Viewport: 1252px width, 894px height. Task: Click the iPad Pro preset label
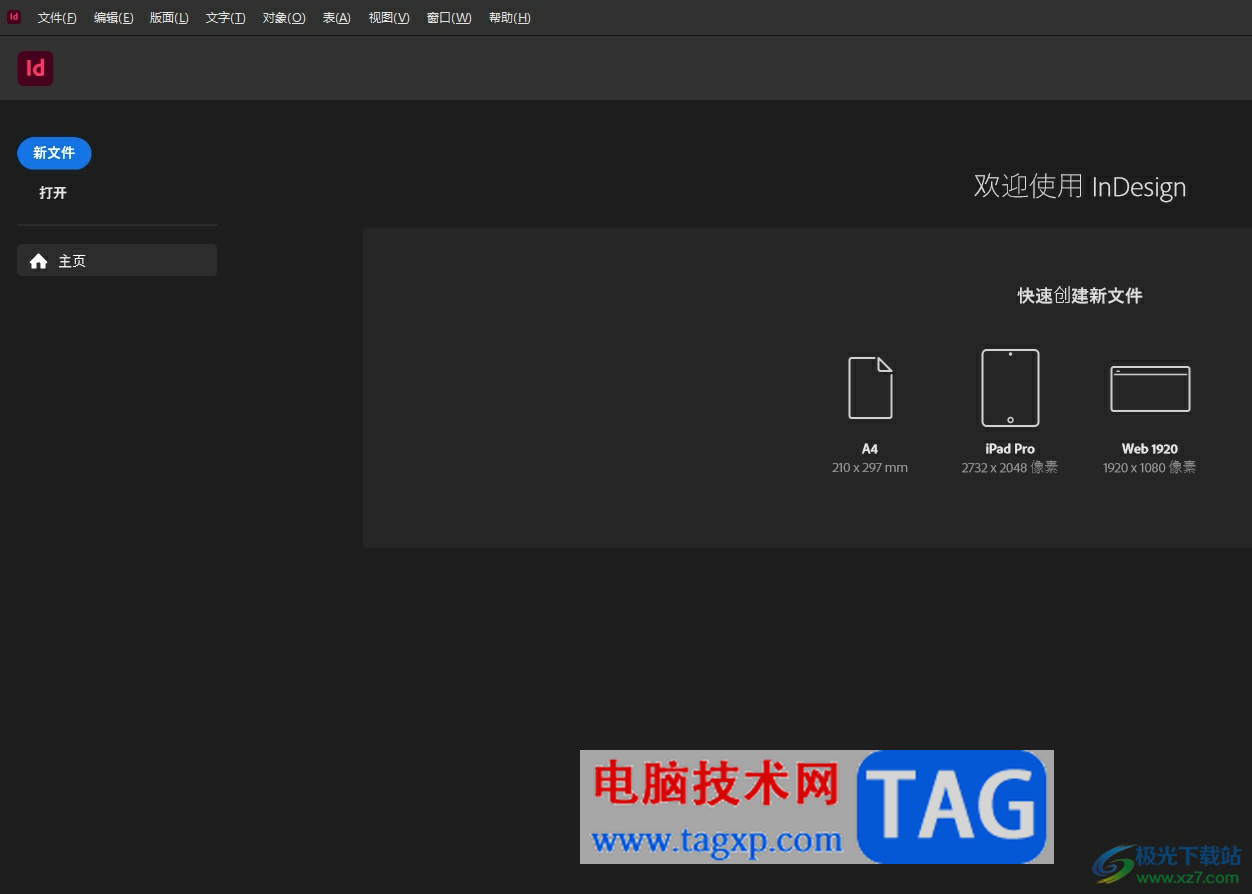1010,449
